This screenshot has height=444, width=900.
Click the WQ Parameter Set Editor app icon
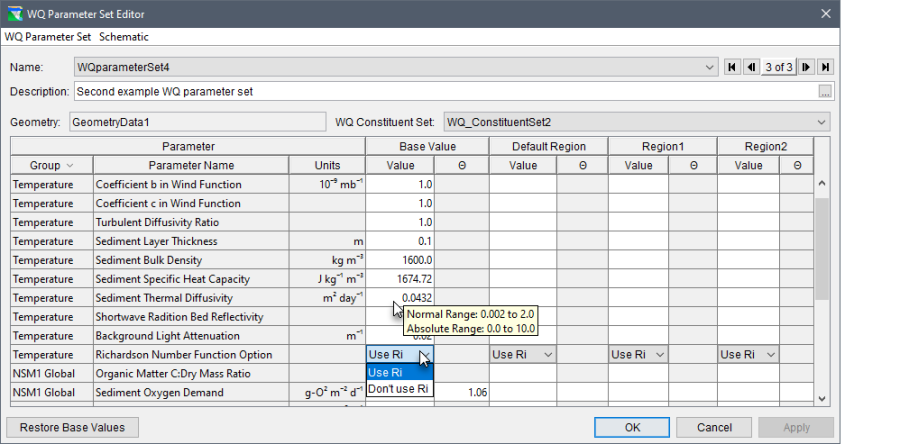15,14
